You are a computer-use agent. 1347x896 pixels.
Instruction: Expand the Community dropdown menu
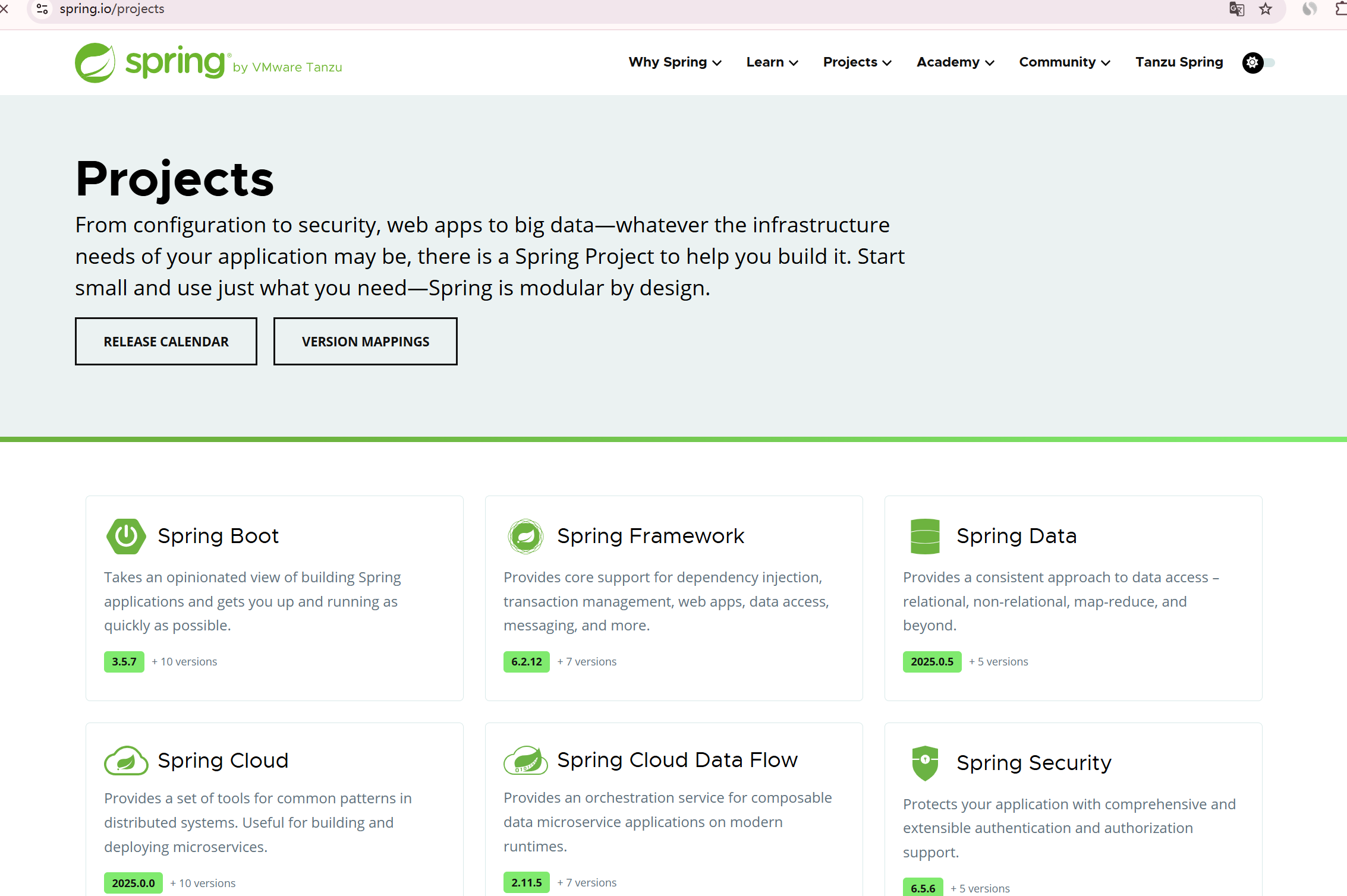pyautogui.click(x=1064, y=62)
